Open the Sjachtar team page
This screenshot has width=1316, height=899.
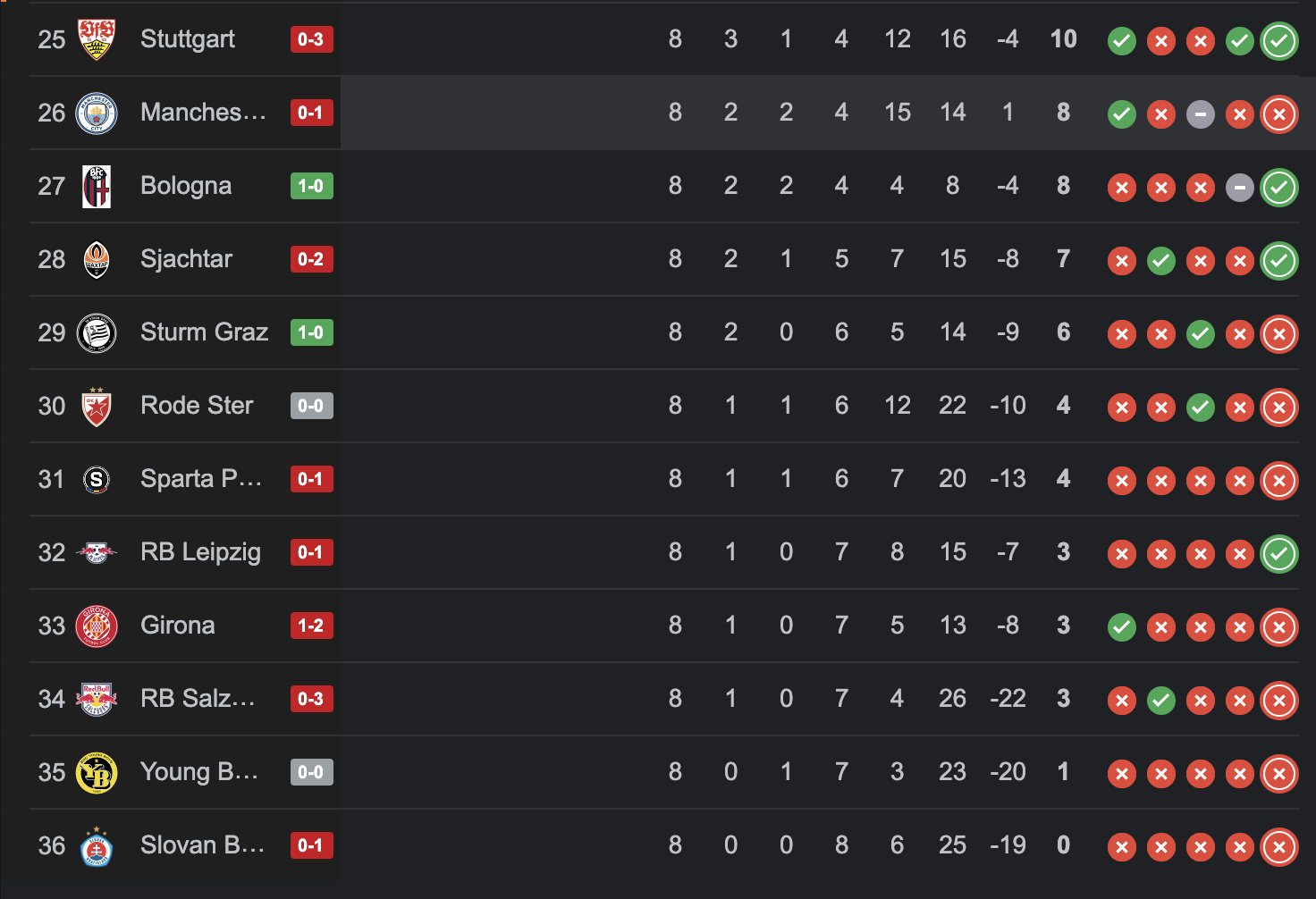point(186,259)
